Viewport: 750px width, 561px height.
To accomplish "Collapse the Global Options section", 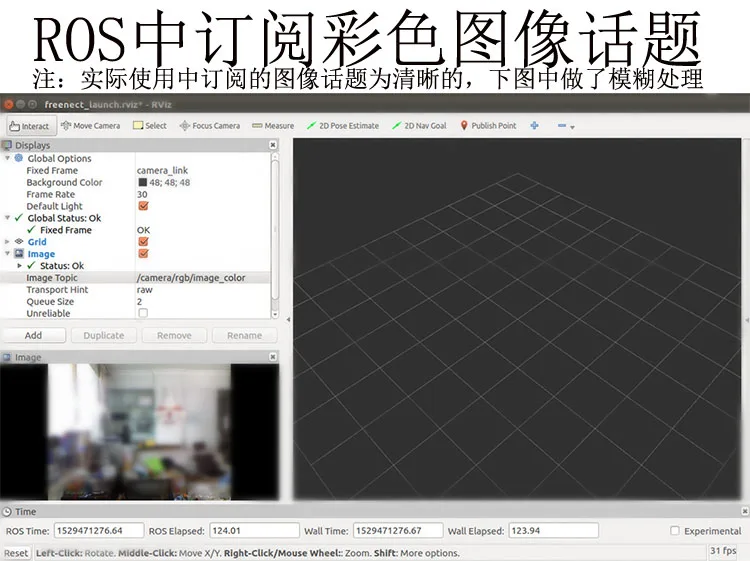I will coord(7,158).
